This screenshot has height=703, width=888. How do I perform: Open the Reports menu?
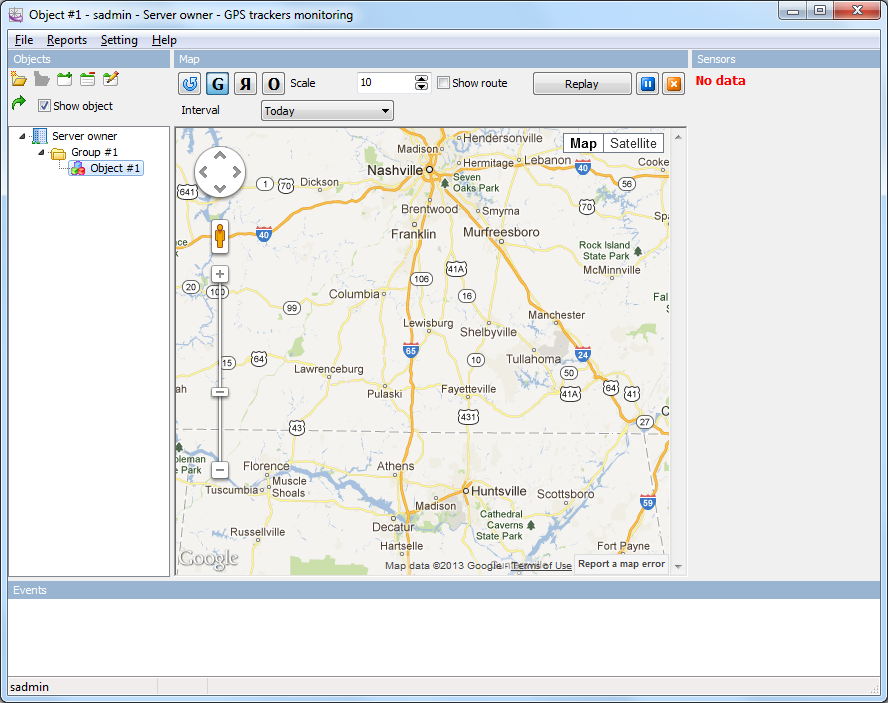coord(67,40)
